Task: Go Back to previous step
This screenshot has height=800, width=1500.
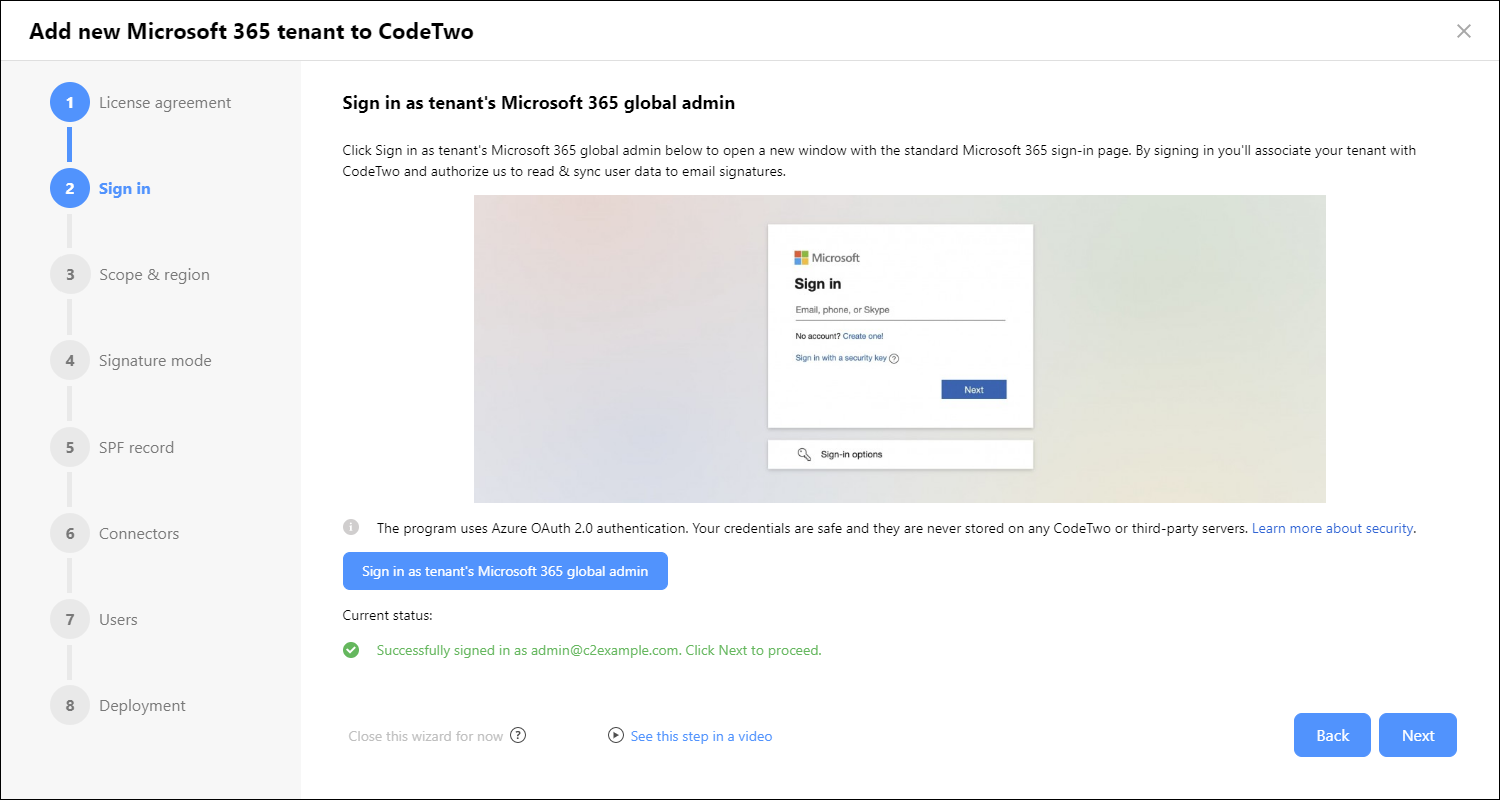Action: [1333, 735]
